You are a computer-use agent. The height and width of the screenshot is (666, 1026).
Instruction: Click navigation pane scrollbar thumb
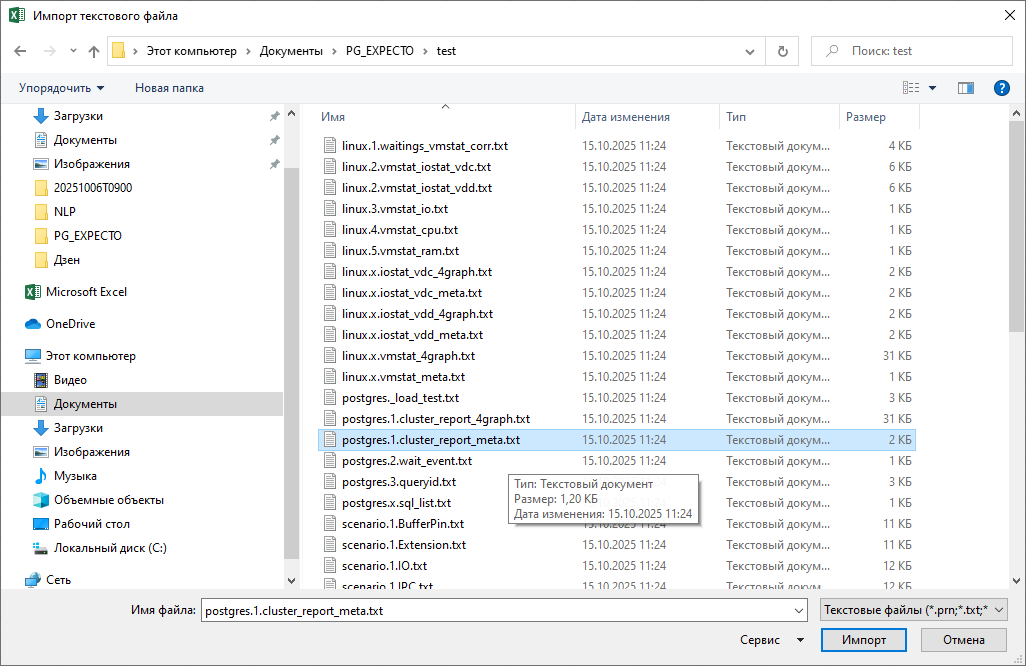[x=291, y=363]
